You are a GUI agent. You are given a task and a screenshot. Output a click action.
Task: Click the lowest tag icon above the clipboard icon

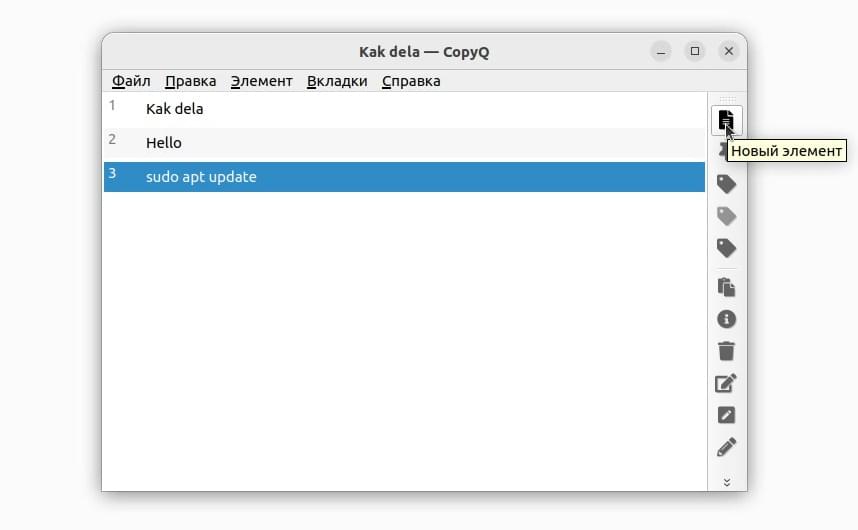pos(726,248)
